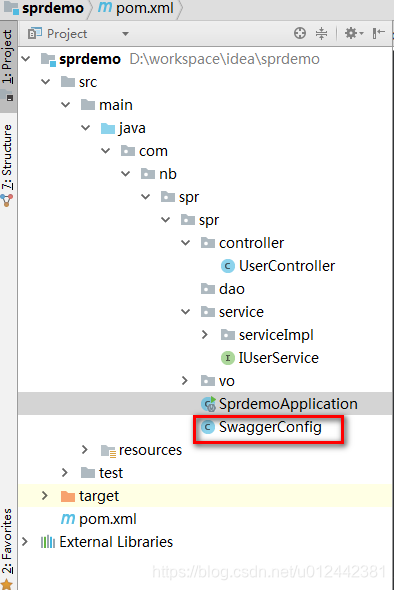
Task: Click the hide Project panel icon
Action: (x=378, y=33)
